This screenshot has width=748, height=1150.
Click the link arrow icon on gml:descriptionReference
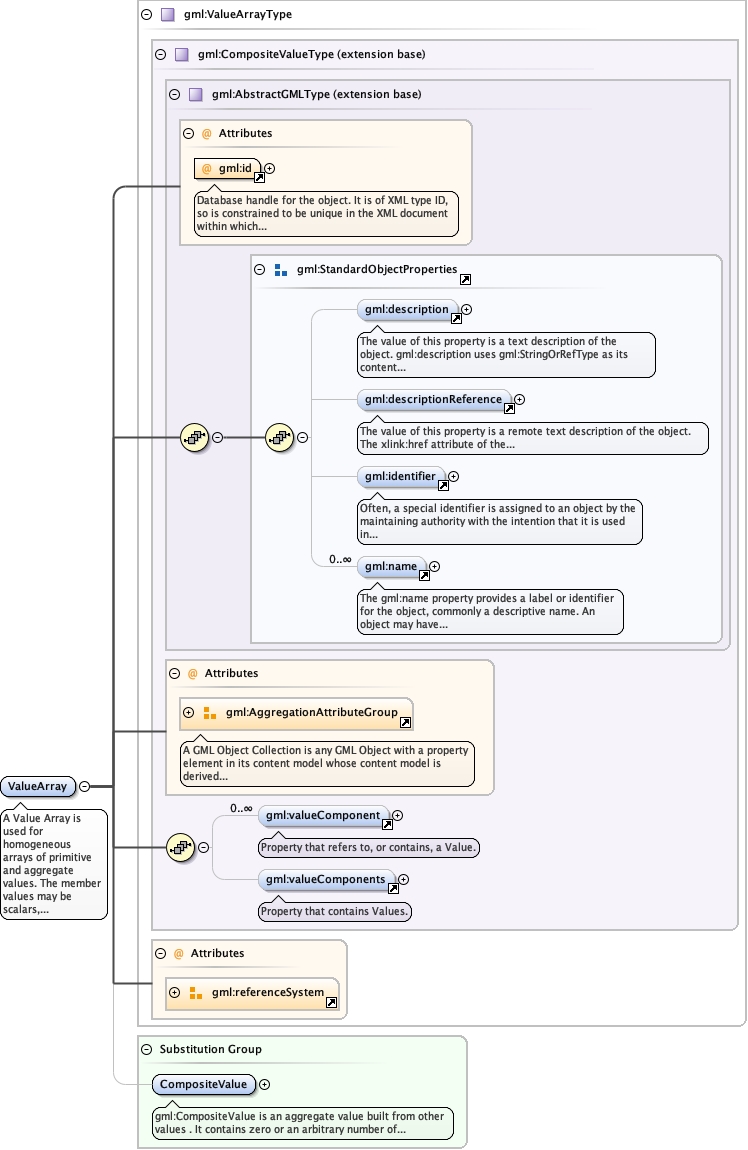[x=509, y=408]
